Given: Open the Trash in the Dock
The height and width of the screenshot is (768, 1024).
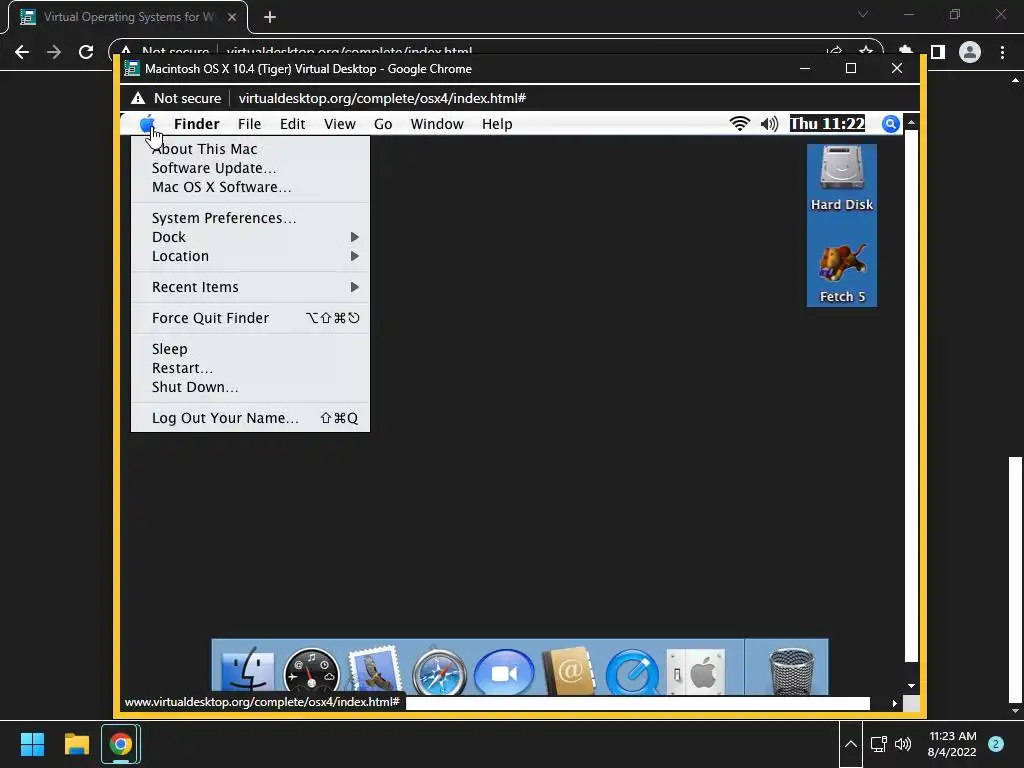Looking at the screenshot, I should [791, 671].
